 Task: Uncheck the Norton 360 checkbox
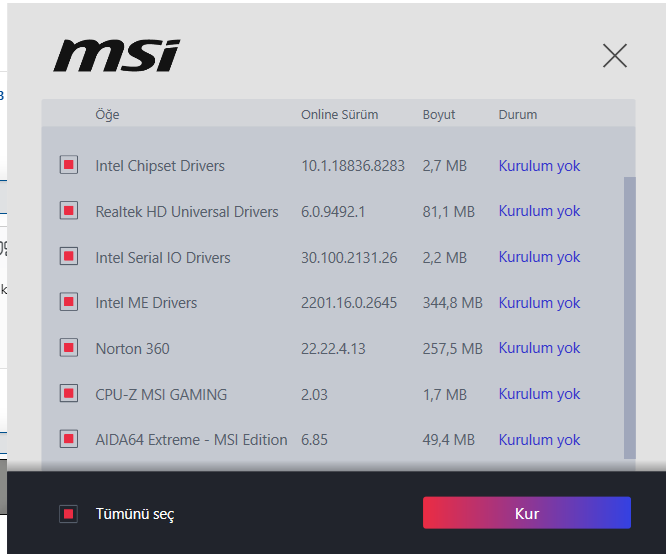pyautogui.click(x=69, y=348)
